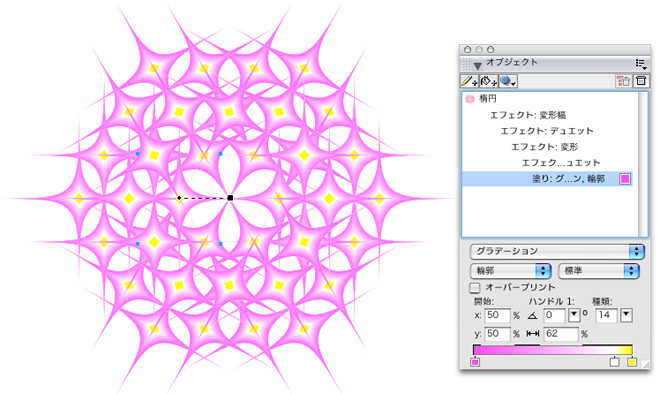
Task: Click the ellipse object icon beside 楕円
Action: [x=470, y=99]
